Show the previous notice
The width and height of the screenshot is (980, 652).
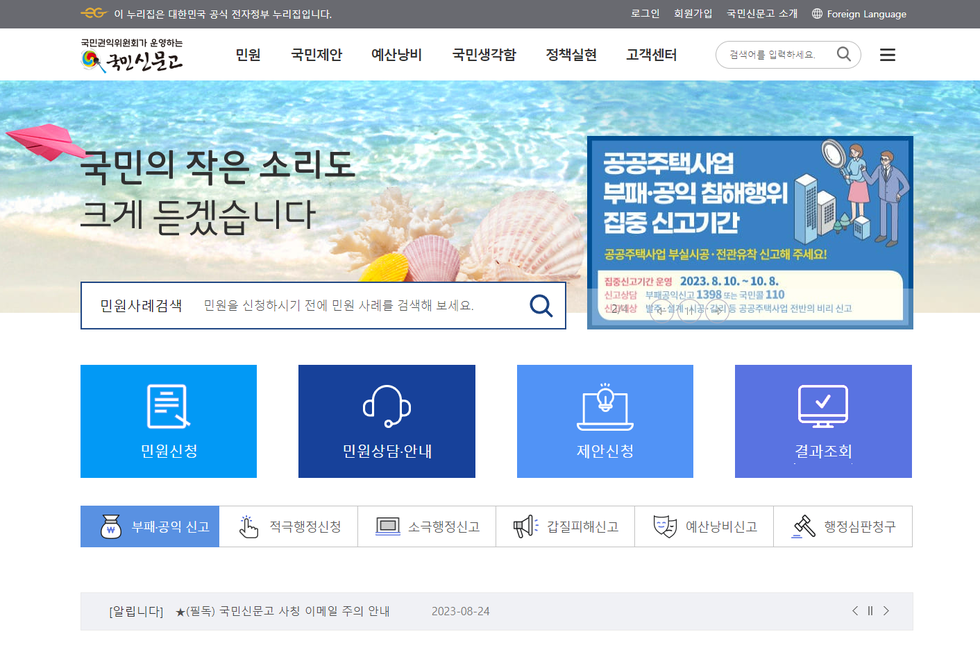tap(855, 611)
